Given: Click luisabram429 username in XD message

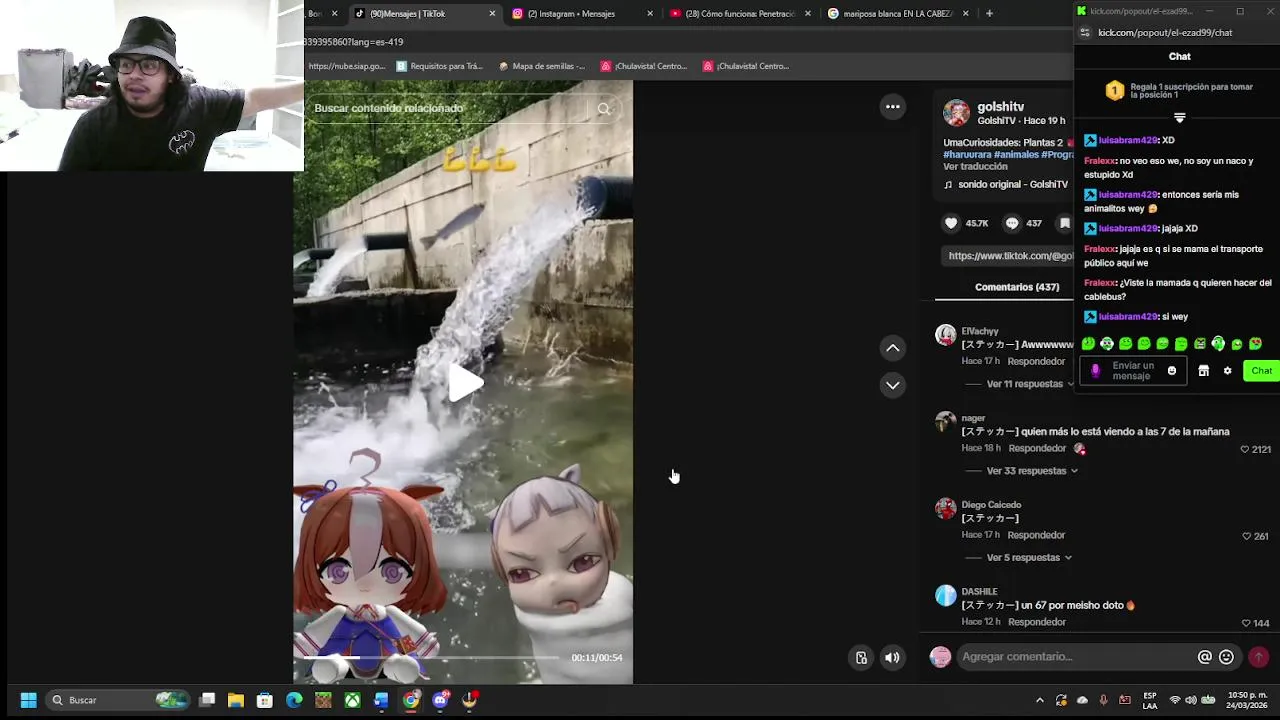Looking at the screenshot, I should [1128, 141].
